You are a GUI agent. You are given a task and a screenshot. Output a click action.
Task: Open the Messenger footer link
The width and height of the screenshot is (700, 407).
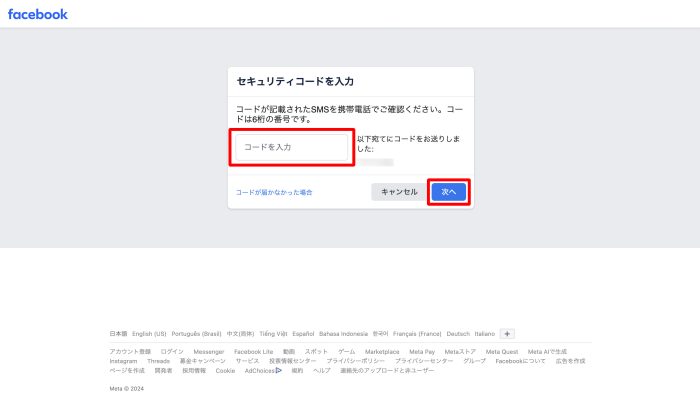209,352
